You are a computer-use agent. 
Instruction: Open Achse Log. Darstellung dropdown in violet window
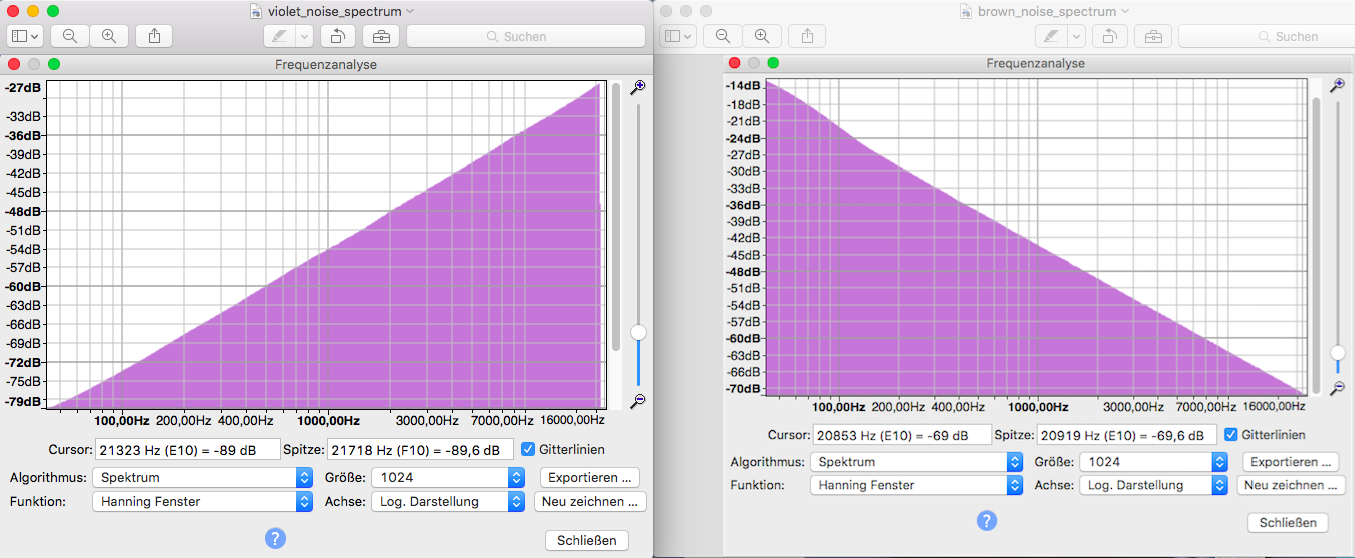pos(448,501)
